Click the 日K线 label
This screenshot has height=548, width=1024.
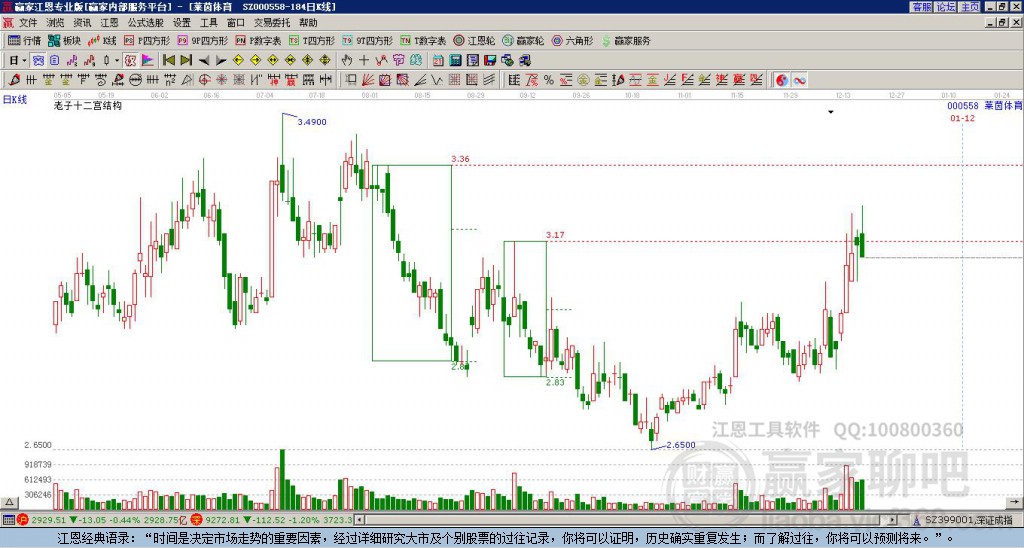point(15,100)
